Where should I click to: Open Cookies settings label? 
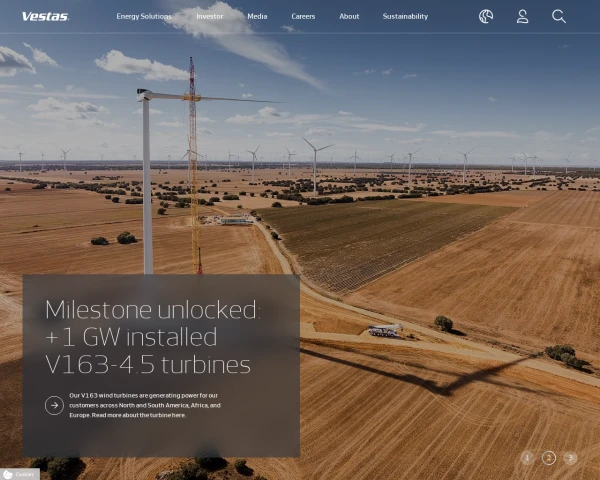tap(25, 474)
